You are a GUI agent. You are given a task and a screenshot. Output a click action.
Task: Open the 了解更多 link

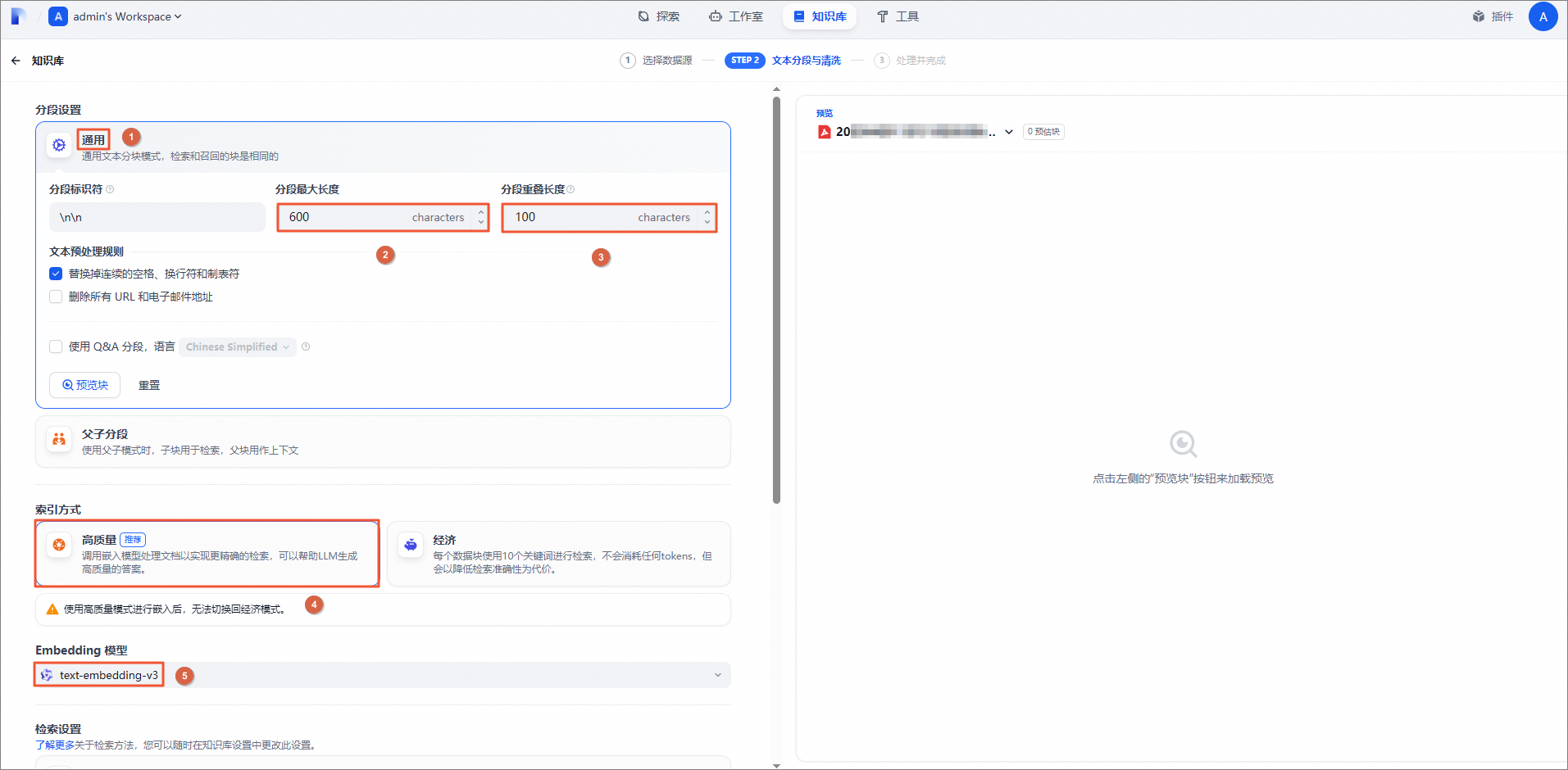pyautogui.click(x=55, y=745)
